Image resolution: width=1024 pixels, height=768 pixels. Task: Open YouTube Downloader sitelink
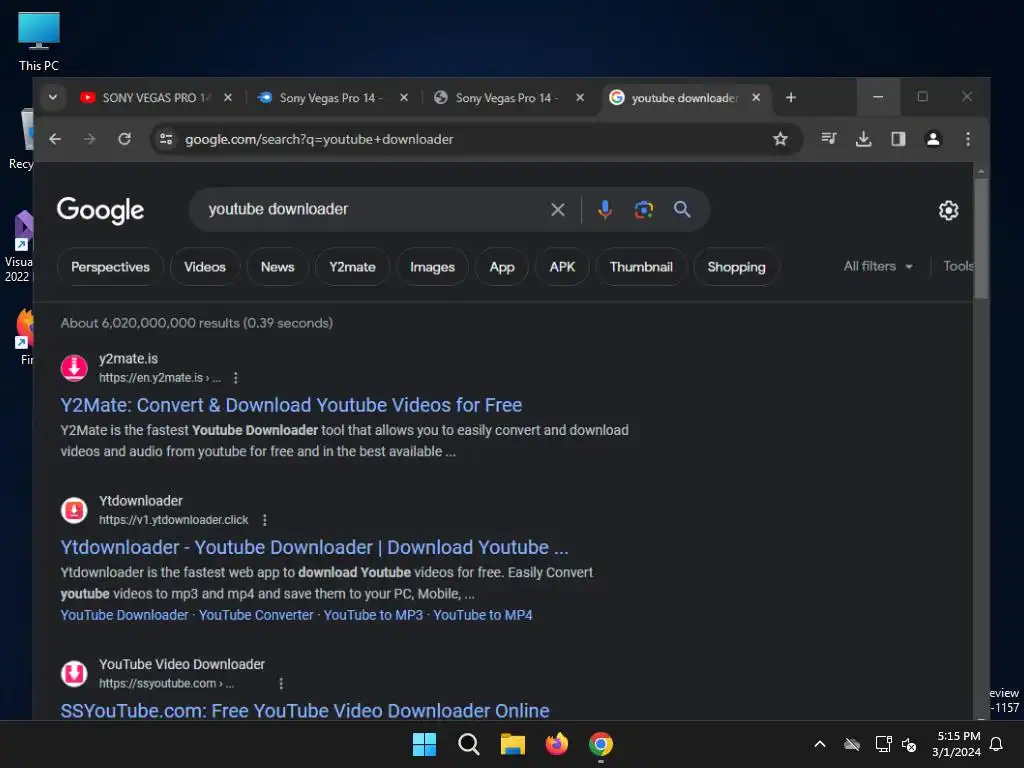coord(124,615)
